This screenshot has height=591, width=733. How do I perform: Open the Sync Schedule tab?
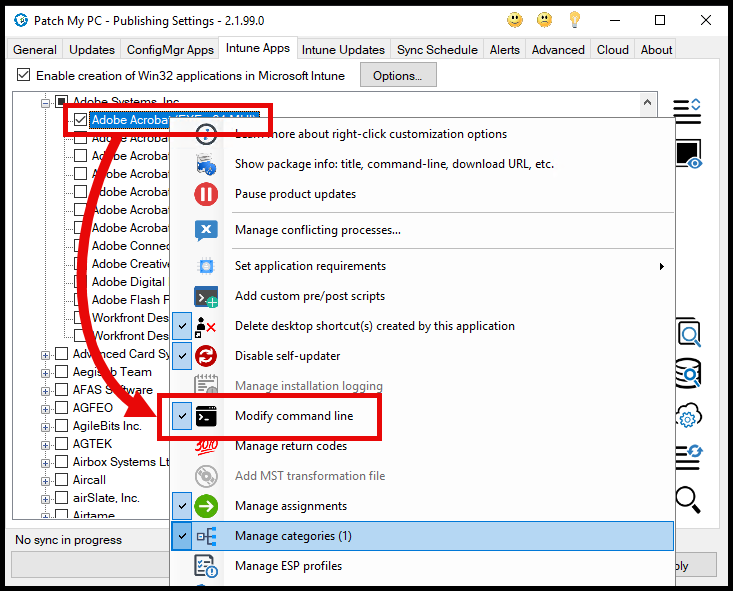tap(437, 50)
